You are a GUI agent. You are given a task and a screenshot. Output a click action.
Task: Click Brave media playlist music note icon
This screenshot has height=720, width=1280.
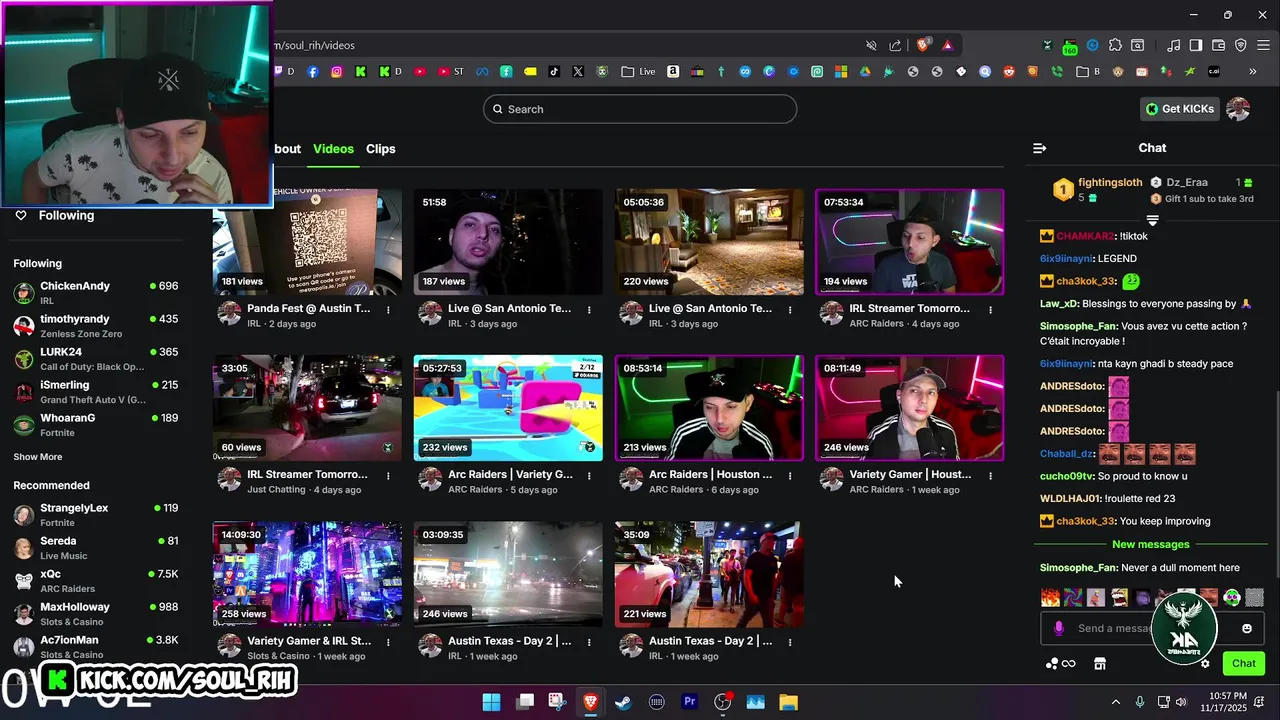click(x=1174, y=45)
